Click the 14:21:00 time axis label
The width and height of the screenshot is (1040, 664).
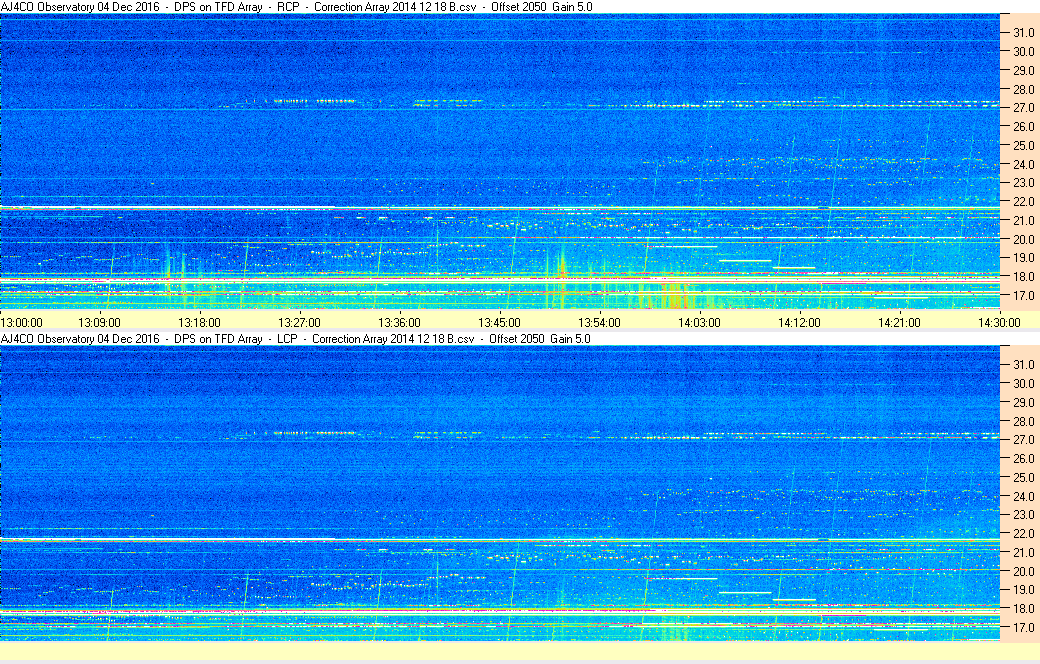tap(899, 323)
